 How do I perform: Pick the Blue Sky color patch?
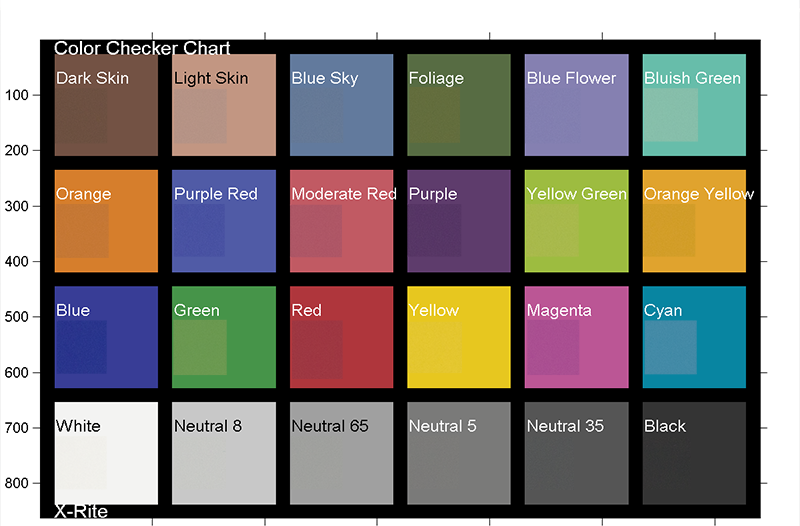click(341, 105)
